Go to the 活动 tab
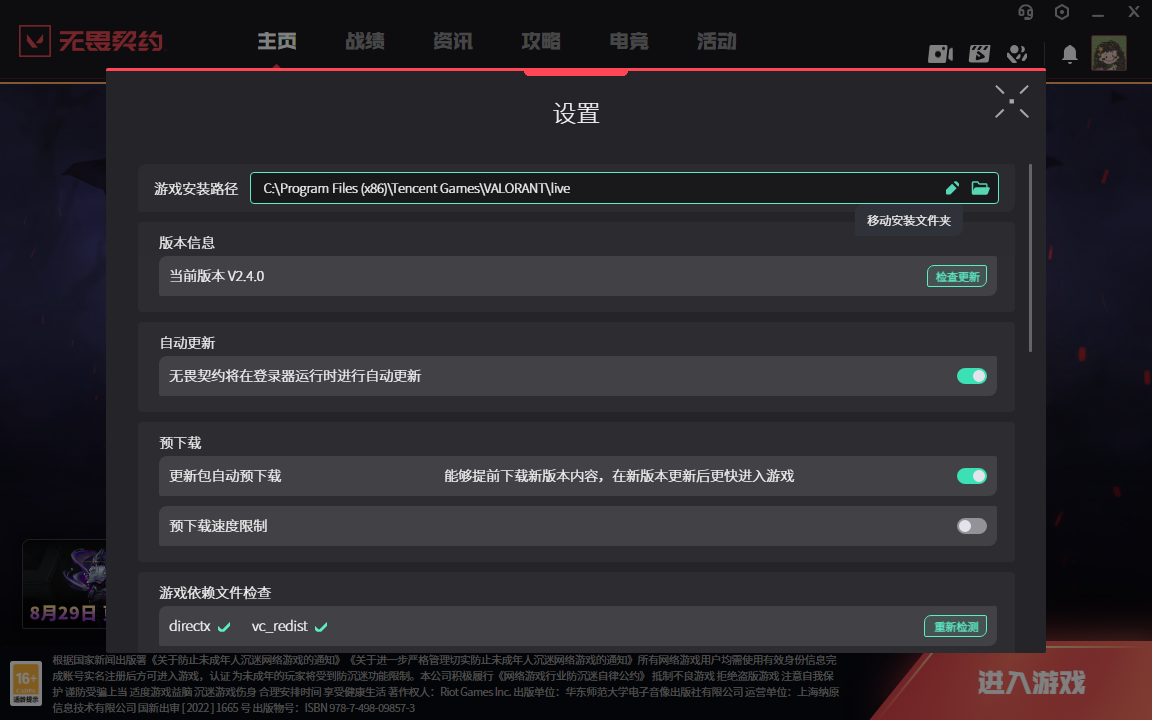This screenshot has width=1152, height=720. click(716, 41)
